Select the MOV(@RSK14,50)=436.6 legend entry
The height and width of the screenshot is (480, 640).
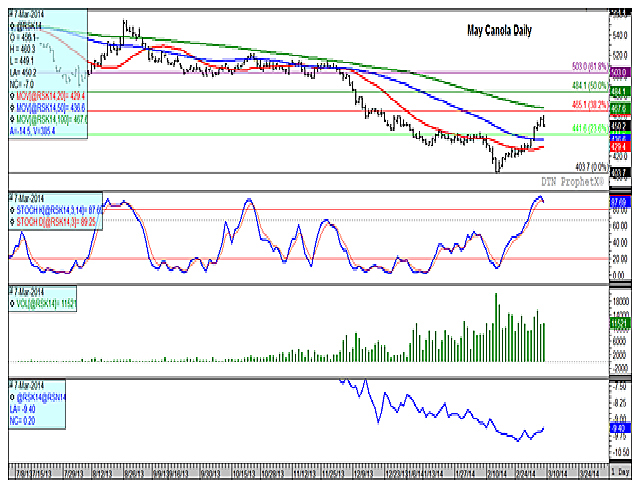pos(51,108)
